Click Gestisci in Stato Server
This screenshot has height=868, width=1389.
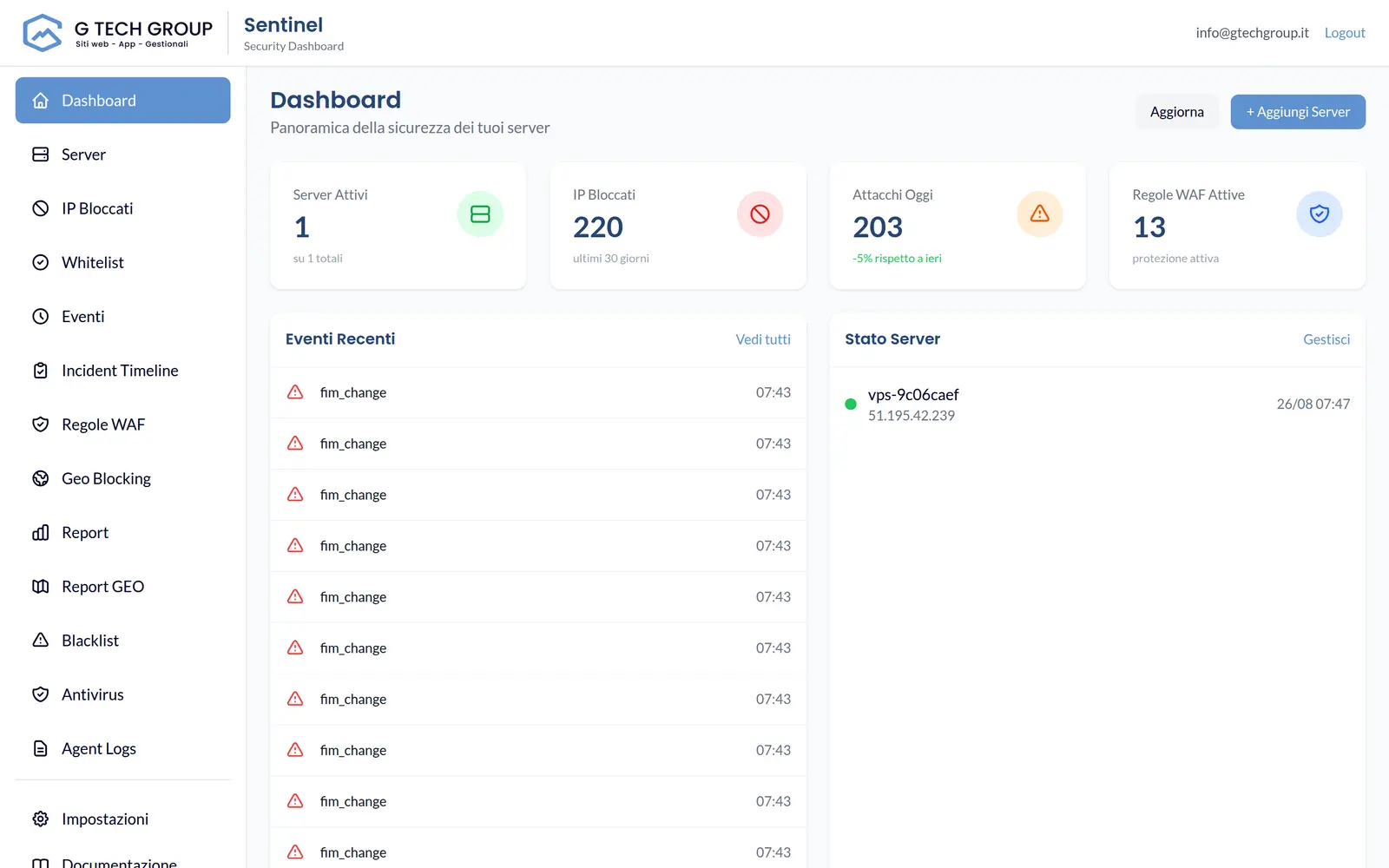1326,339
